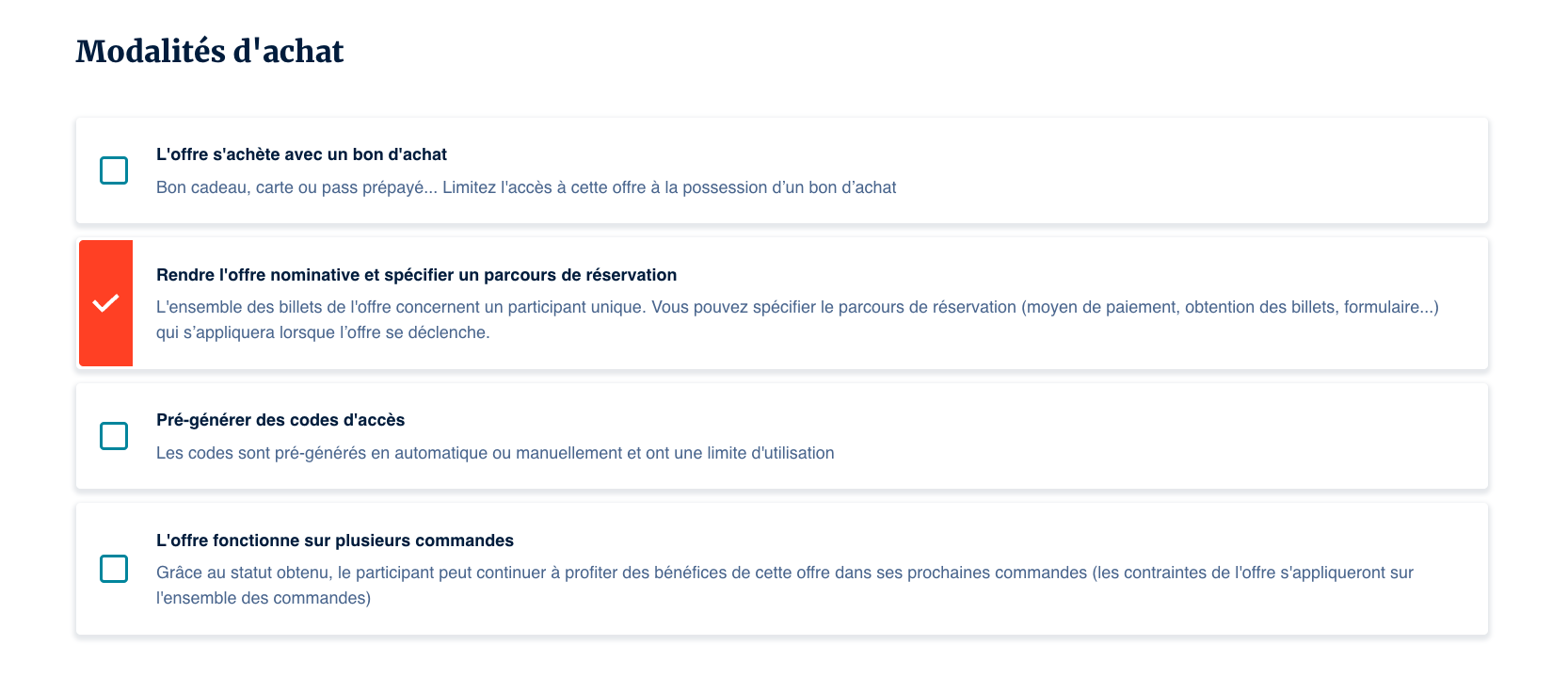The image size is (1568, 678).
Task: Click the "Modalités d'achat" heading
Action: coord(209,51)
